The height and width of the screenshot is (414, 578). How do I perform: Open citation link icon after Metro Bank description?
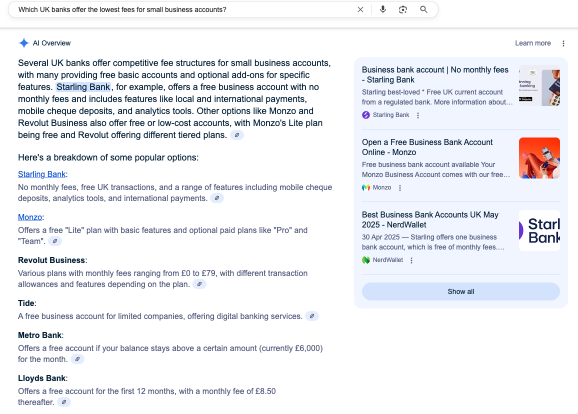[77, 359]
